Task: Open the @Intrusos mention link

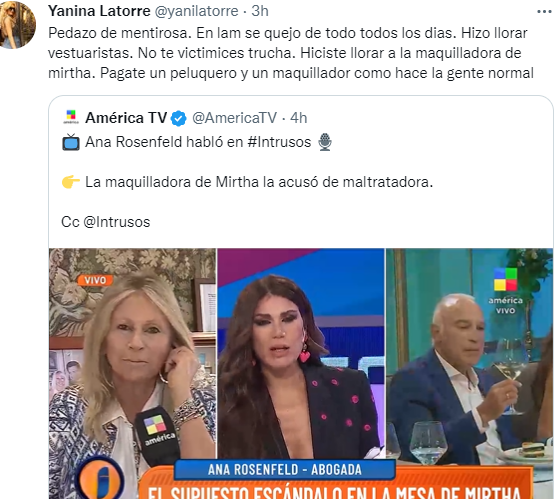Action: click(x=117, y=222)
